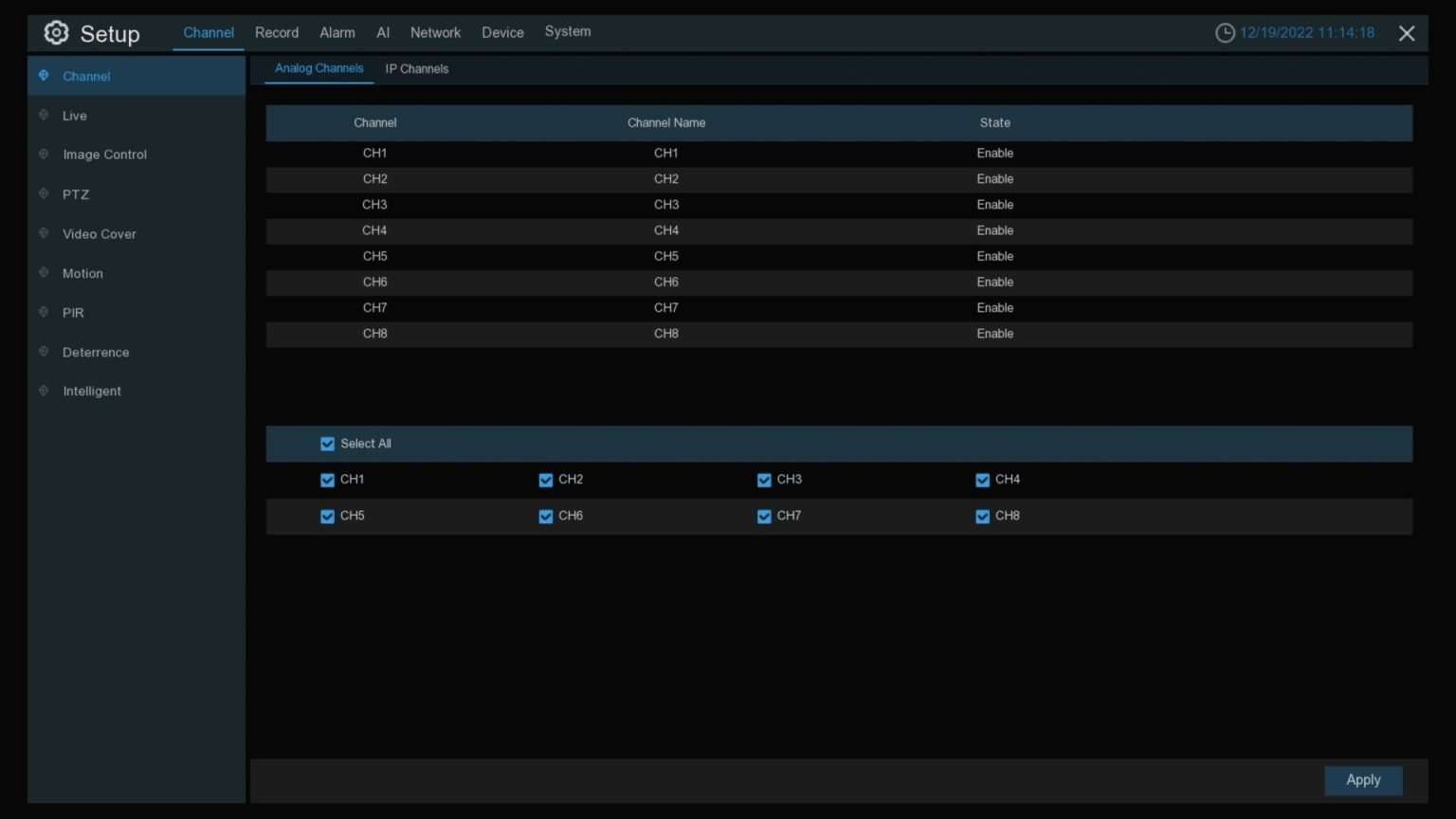Click the Setup gear icon
1456x819 pixels.
[56, 32]
